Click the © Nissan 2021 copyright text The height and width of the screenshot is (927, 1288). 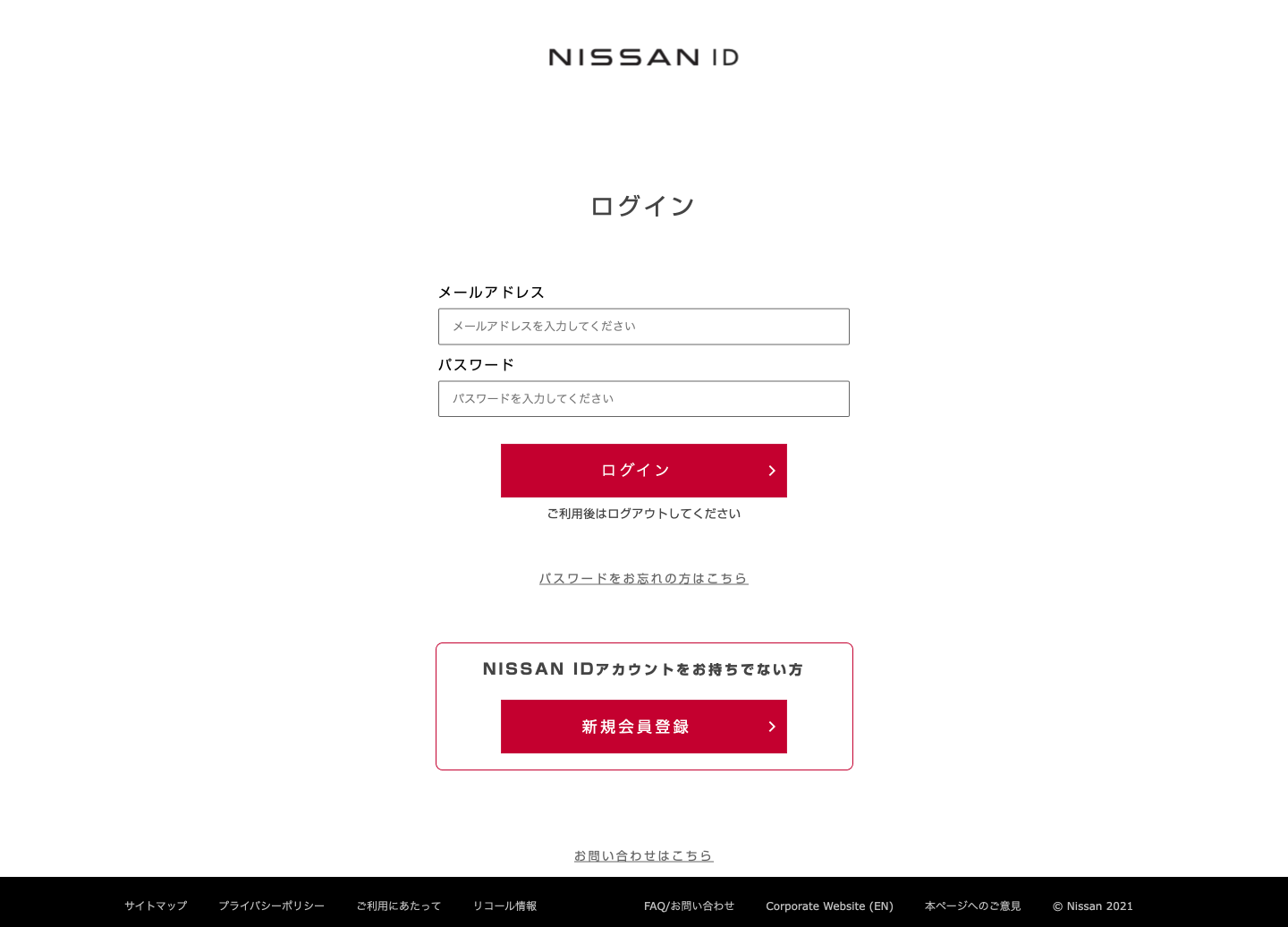(x=1092, y=906)
